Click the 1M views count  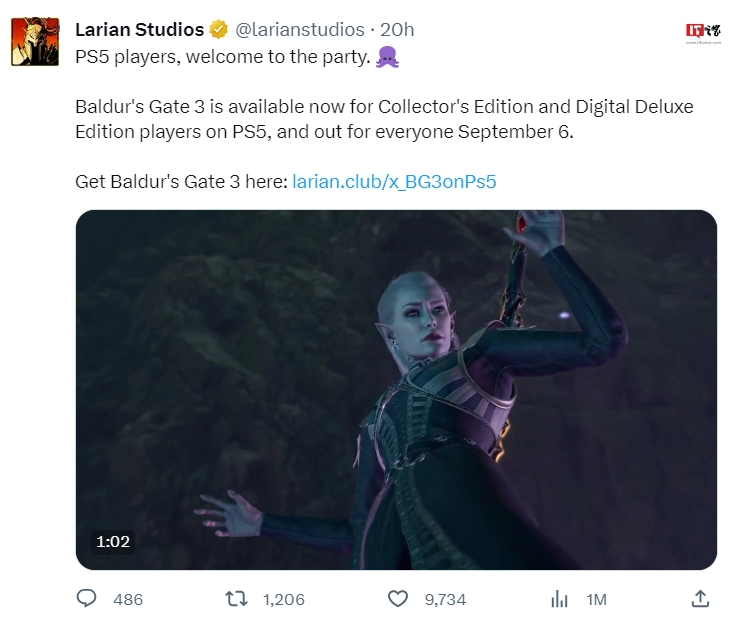click(x=596, y=599)
